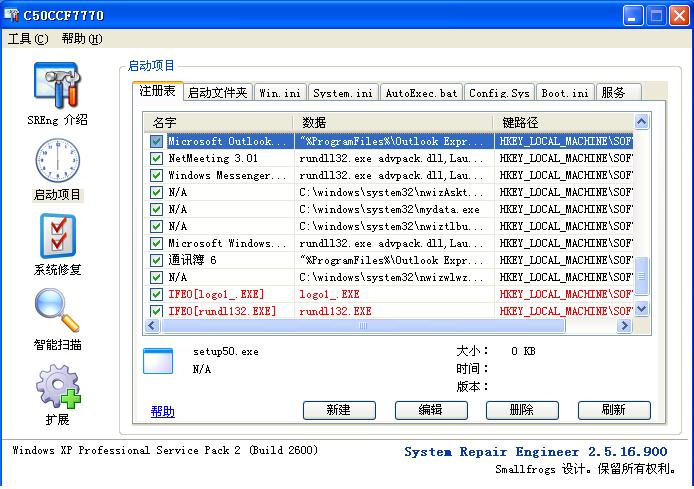Screen dimensions: 694x489
Task: Click the vertical scrollbar down arrow
Action: [642, 309]
